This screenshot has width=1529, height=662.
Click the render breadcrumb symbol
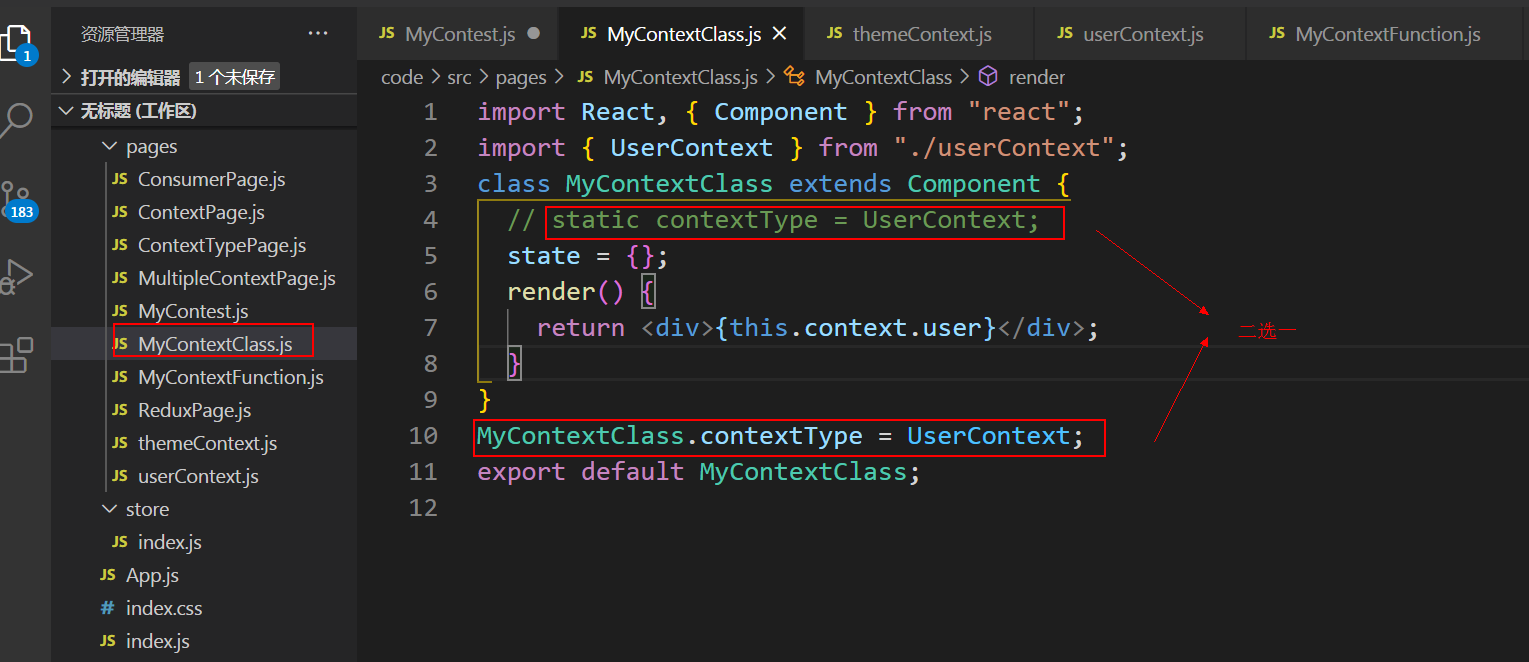pyautogui.click(x=1036, y=77)
